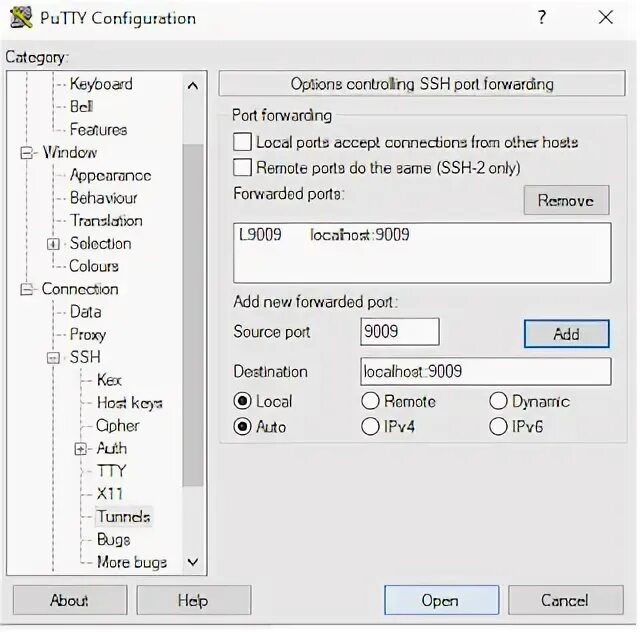
Task: Select the Tunnels category
Action: coord(123,517)
